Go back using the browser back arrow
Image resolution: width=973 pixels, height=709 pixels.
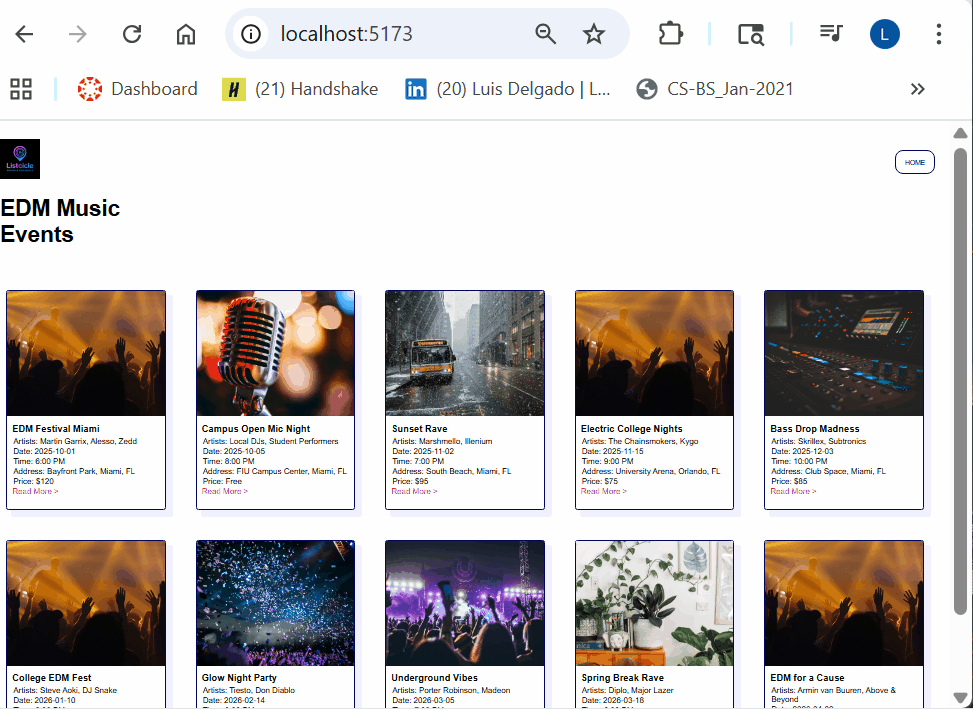[x=24, y=34]
